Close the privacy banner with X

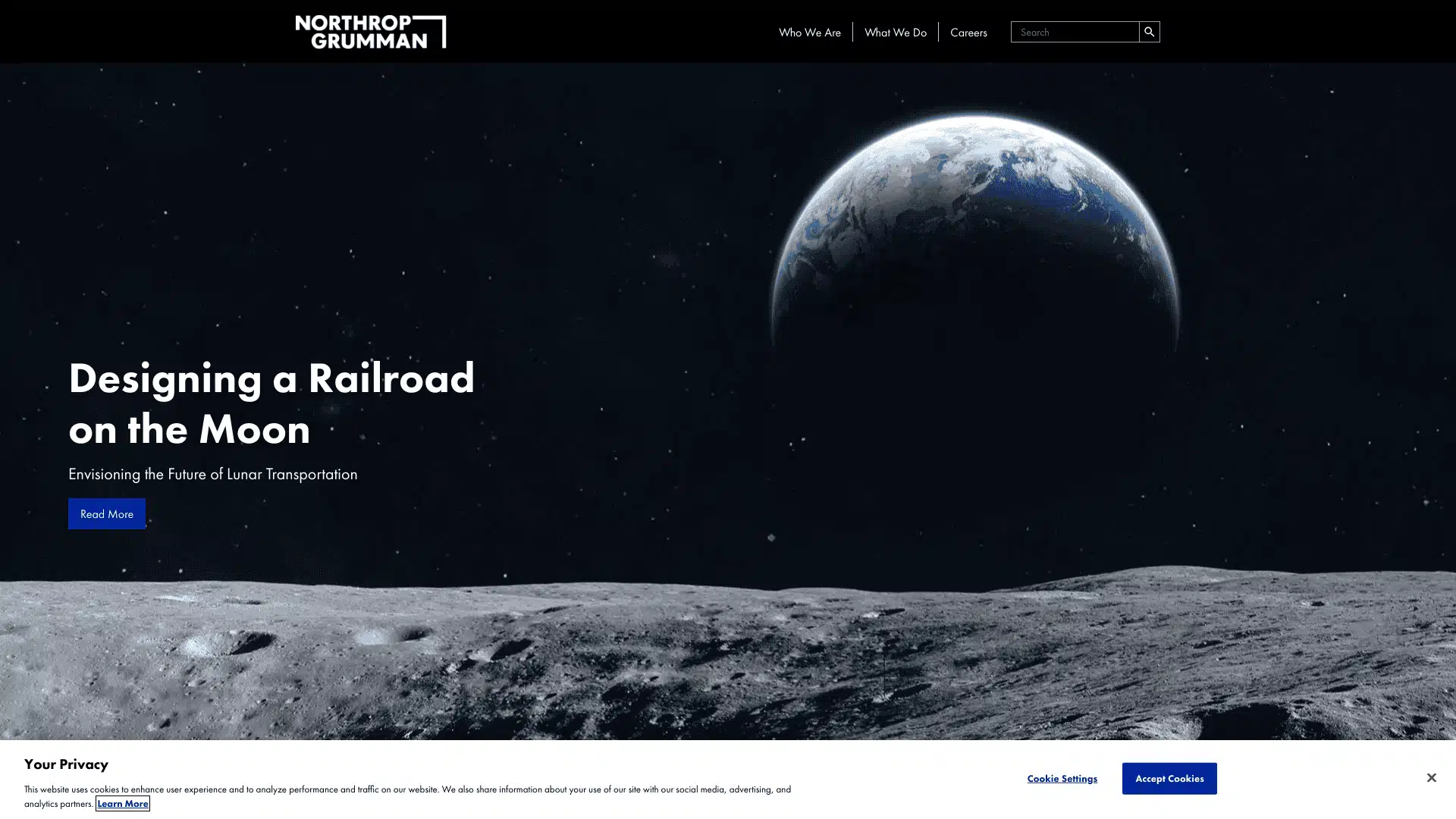pos(1430,777)
